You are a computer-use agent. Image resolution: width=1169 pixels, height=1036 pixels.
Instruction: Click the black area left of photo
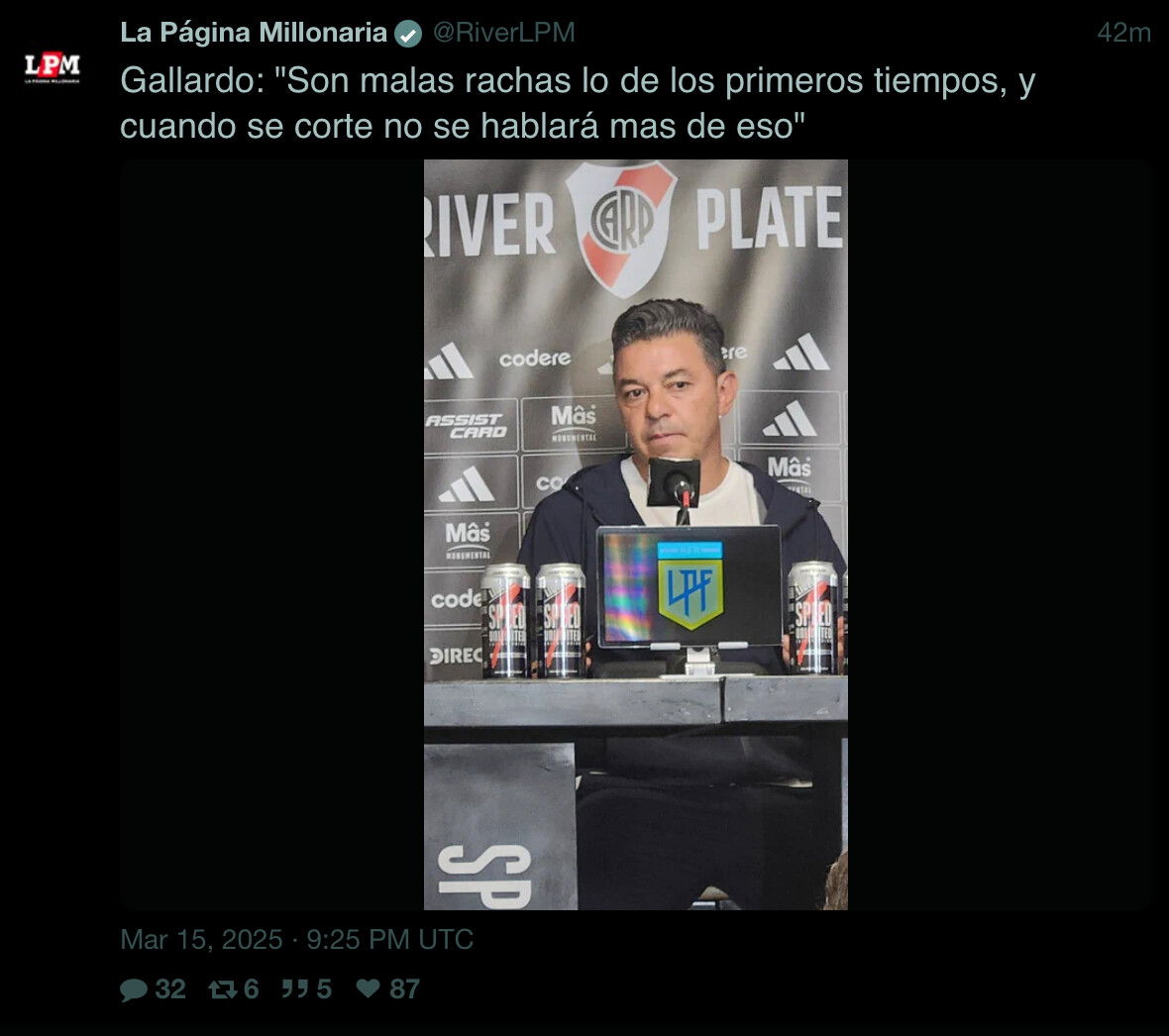[x=272, y=535]
